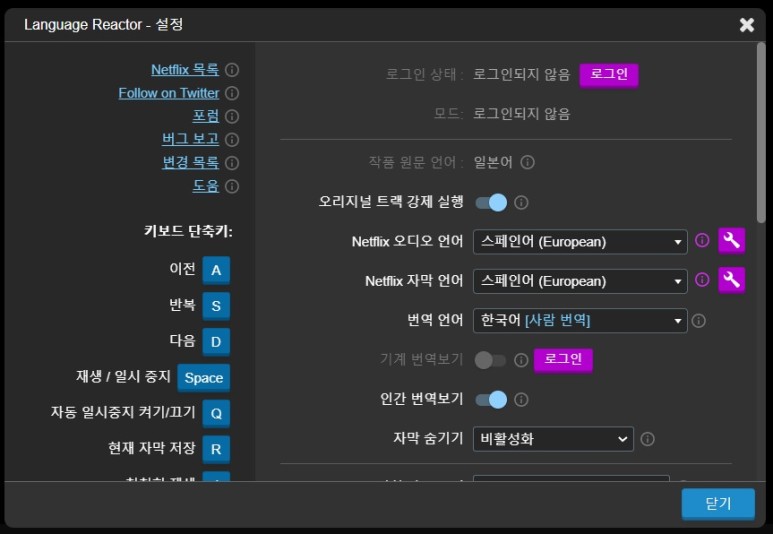Click info icon next to Netflix 목록

(x=232, y=70)
